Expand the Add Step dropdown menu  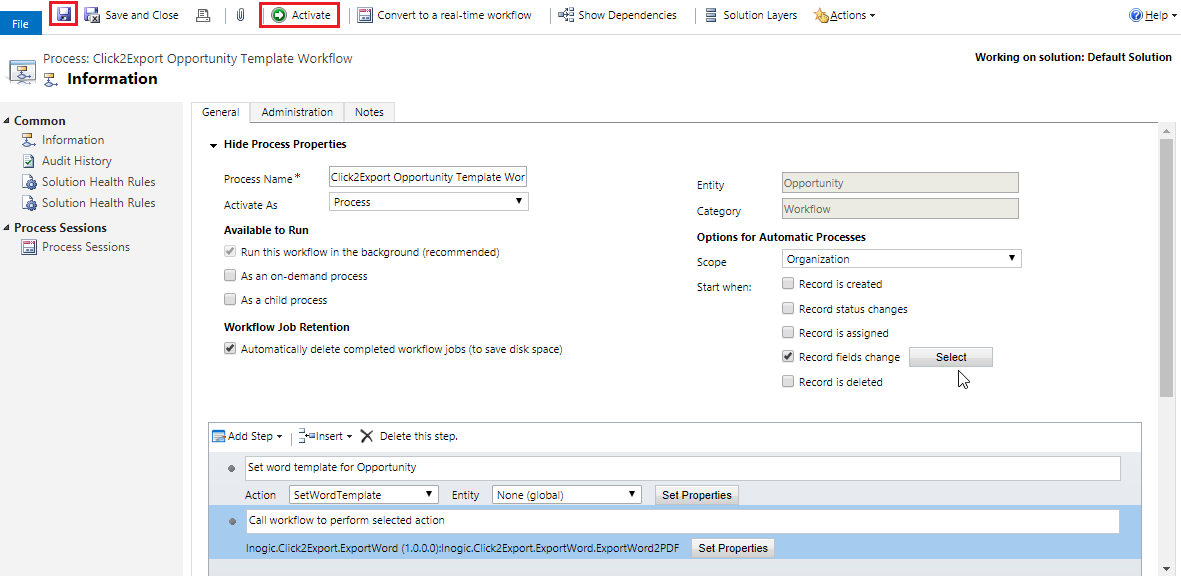click(279, 437)
